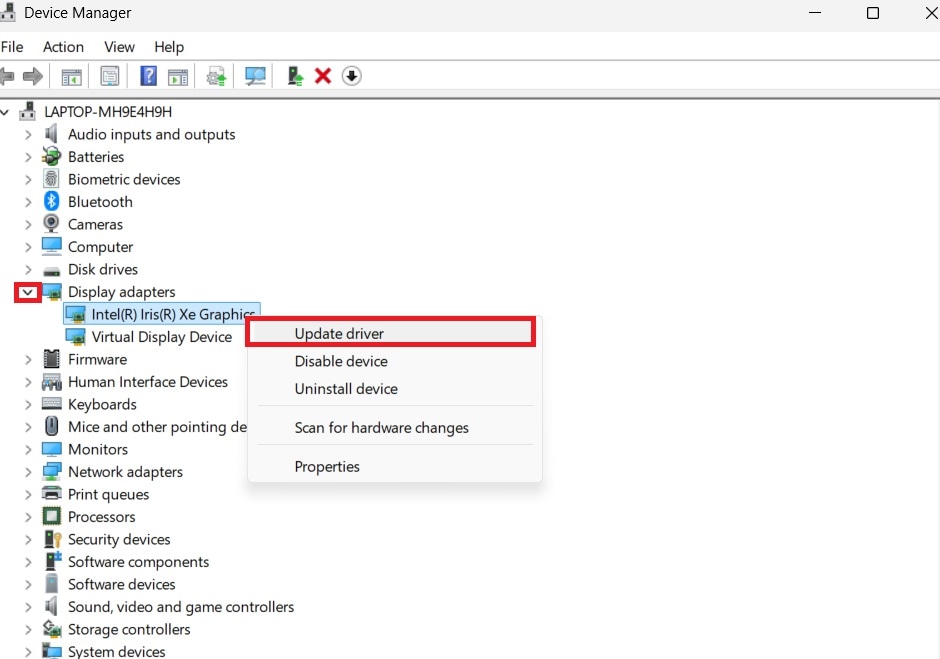The width and height of the screenshot is (940, 659).
Task: Choose Disable device from context menu
Action: click(x=395, y=361)
